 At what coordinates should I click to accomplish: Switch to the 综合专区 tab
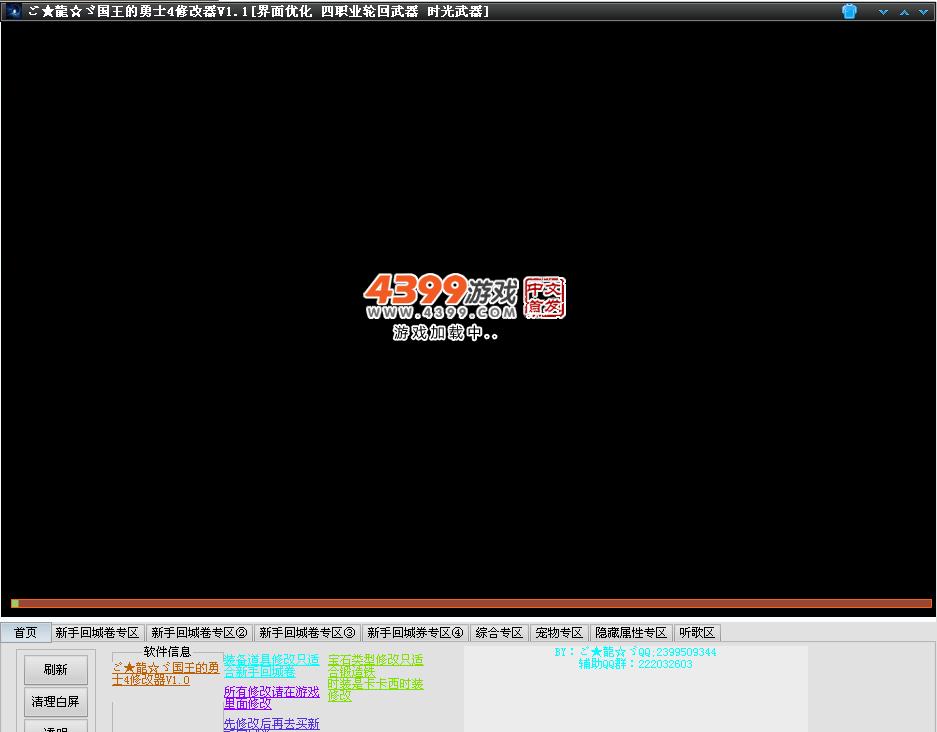click(500, 632)
